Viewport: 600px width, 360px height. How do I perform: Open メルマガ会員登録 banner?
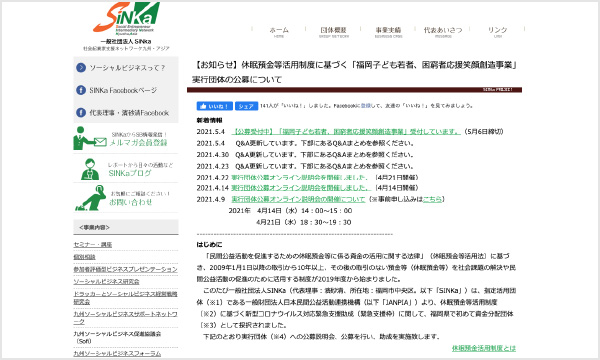tap(139, 143)
